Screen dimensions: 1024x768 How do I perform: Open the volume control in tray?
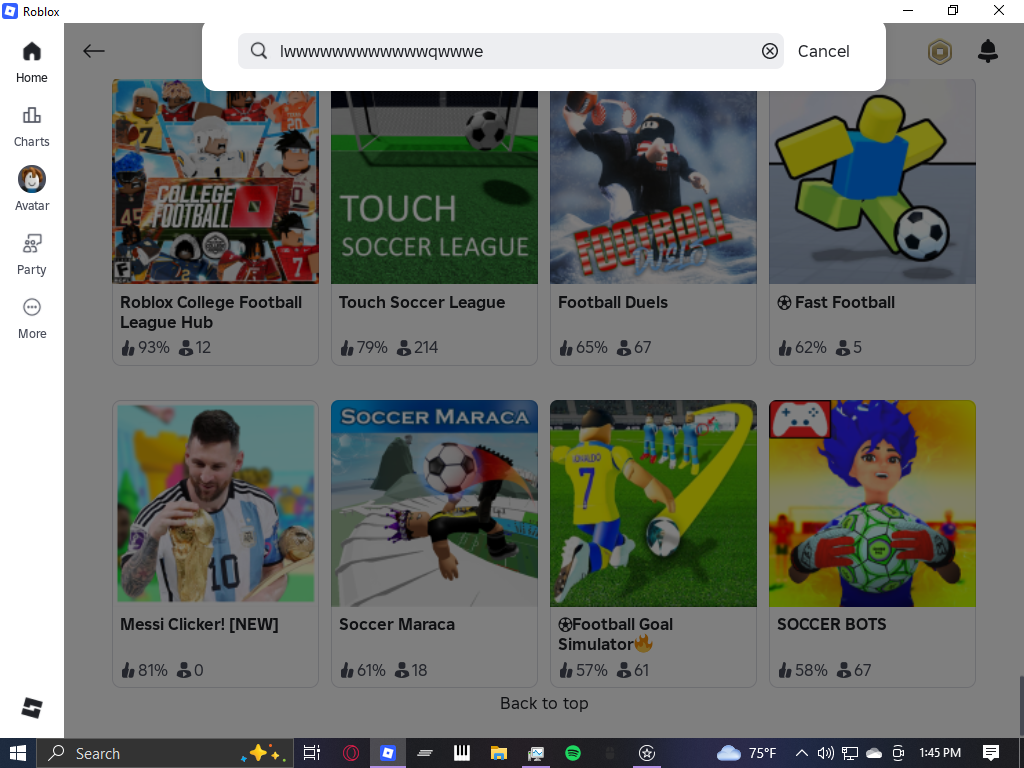coord(825,753)
